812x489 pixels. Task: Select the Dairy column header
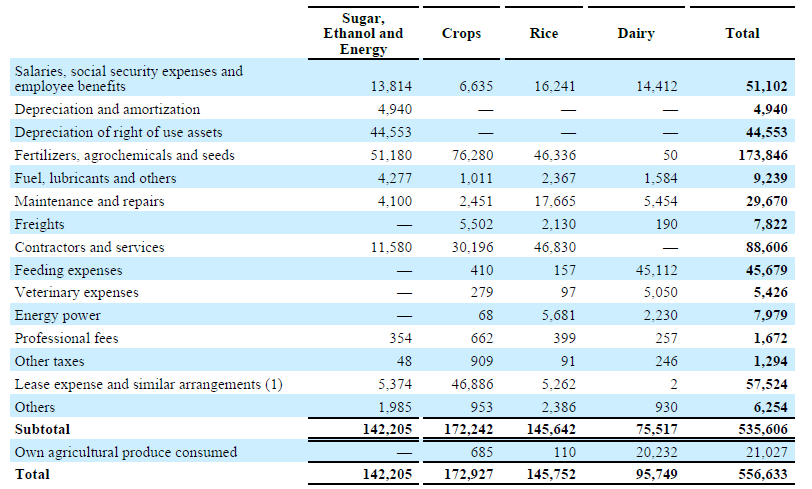click(636, 33)
